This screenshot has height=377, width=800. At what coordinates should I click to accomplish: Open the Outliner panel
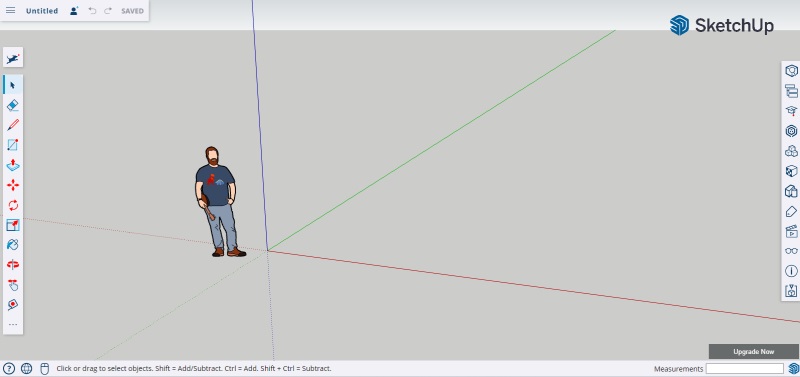point(791,91)
